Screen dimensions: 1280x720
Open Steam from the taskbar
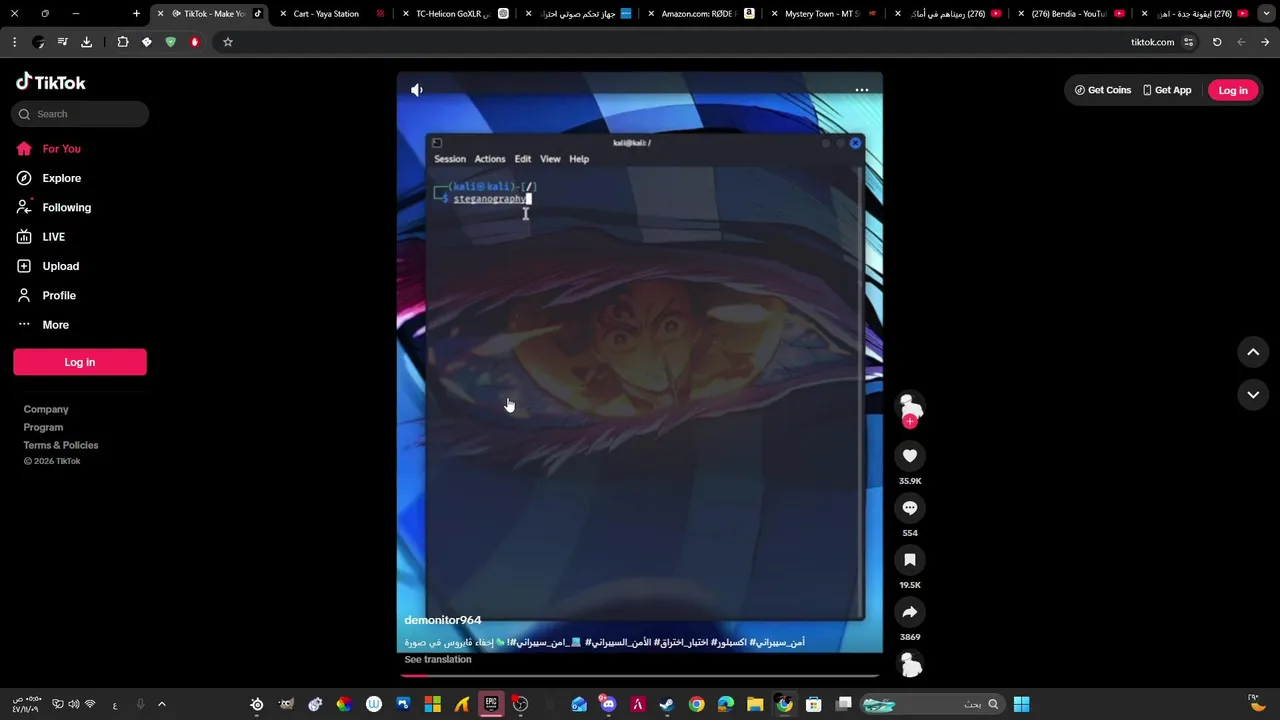[x=666, y=704]
